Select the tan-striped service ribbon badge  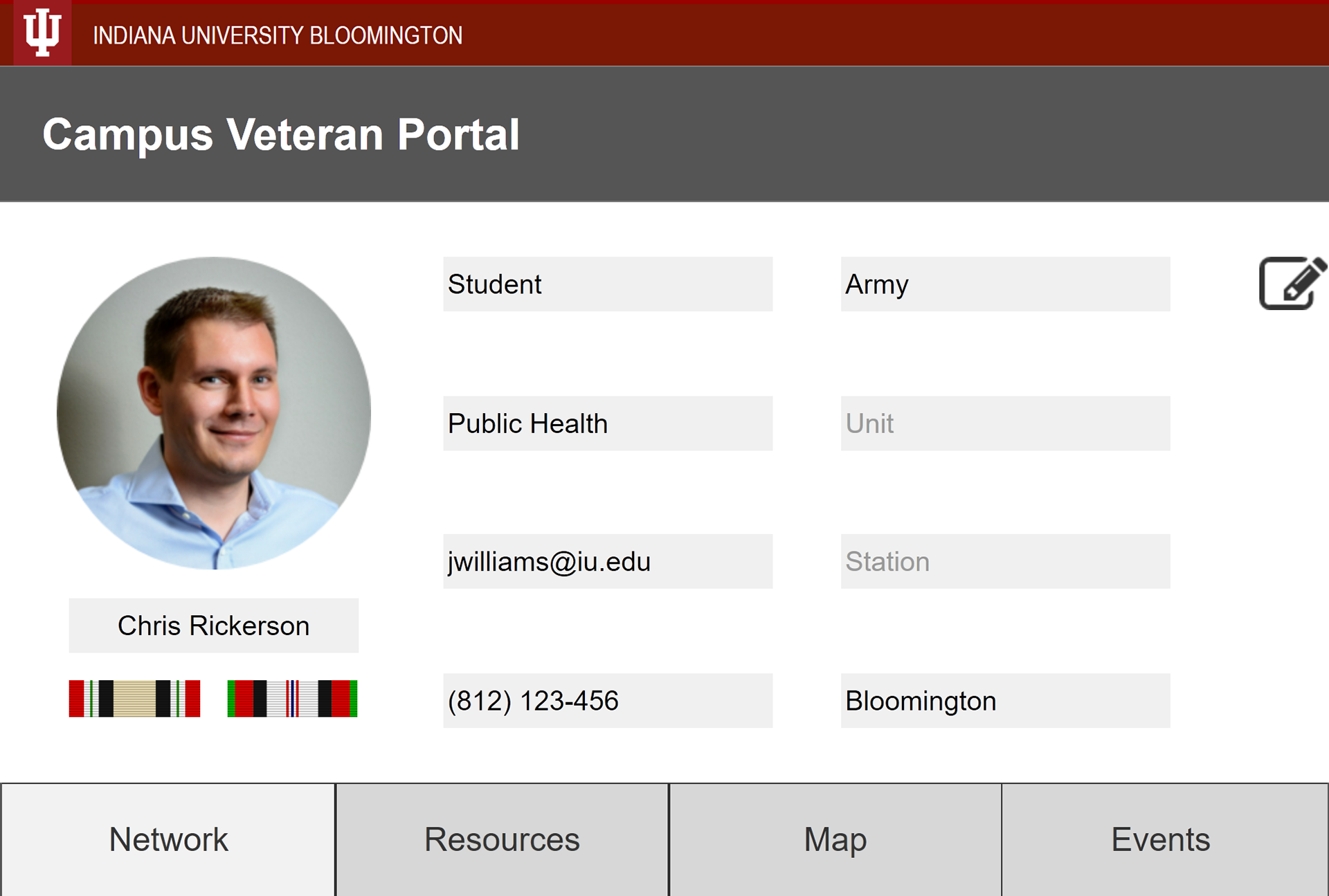point(134,699)
